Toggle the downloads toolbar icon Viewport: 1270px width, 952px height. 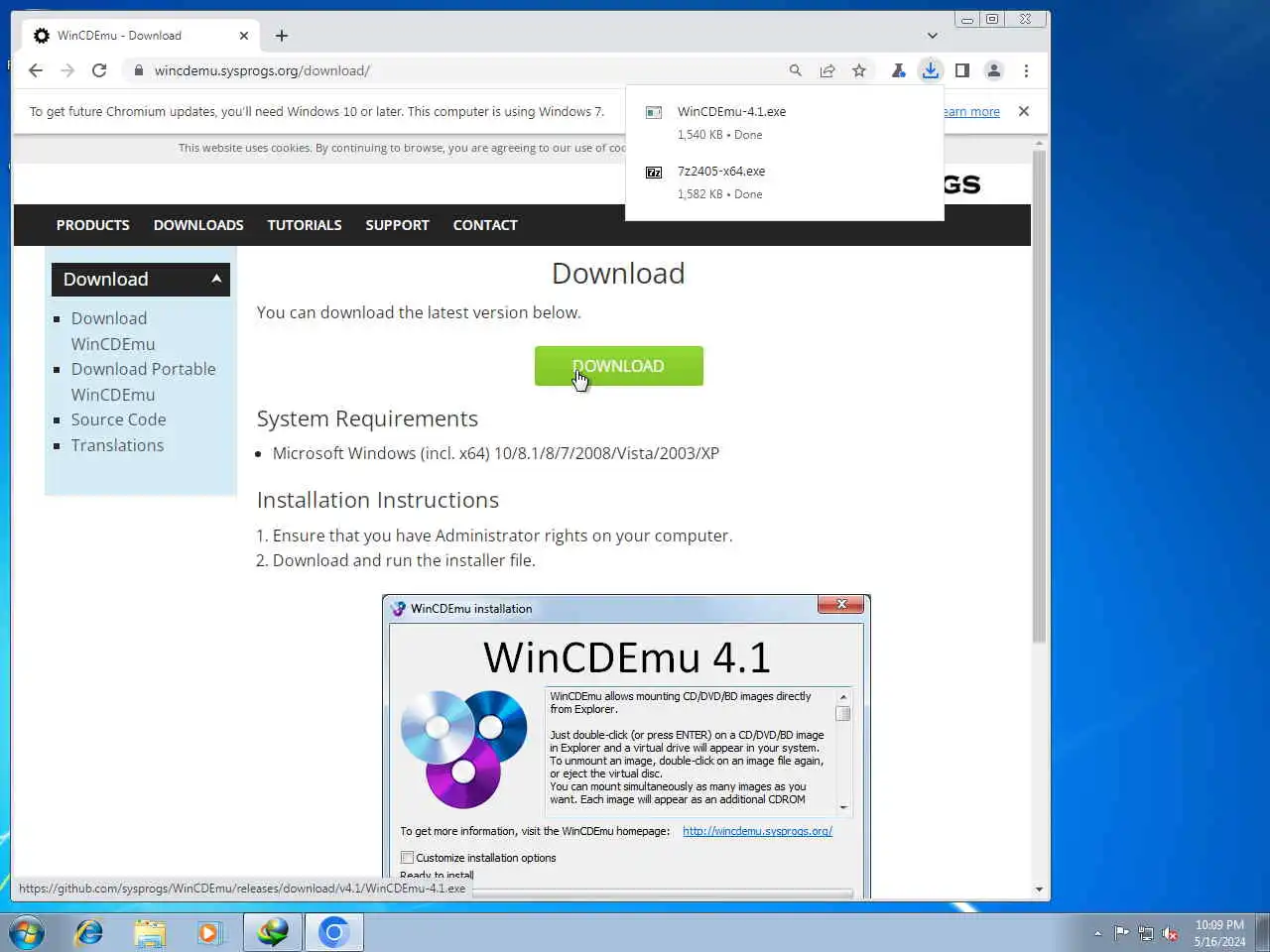pos(930,70)
